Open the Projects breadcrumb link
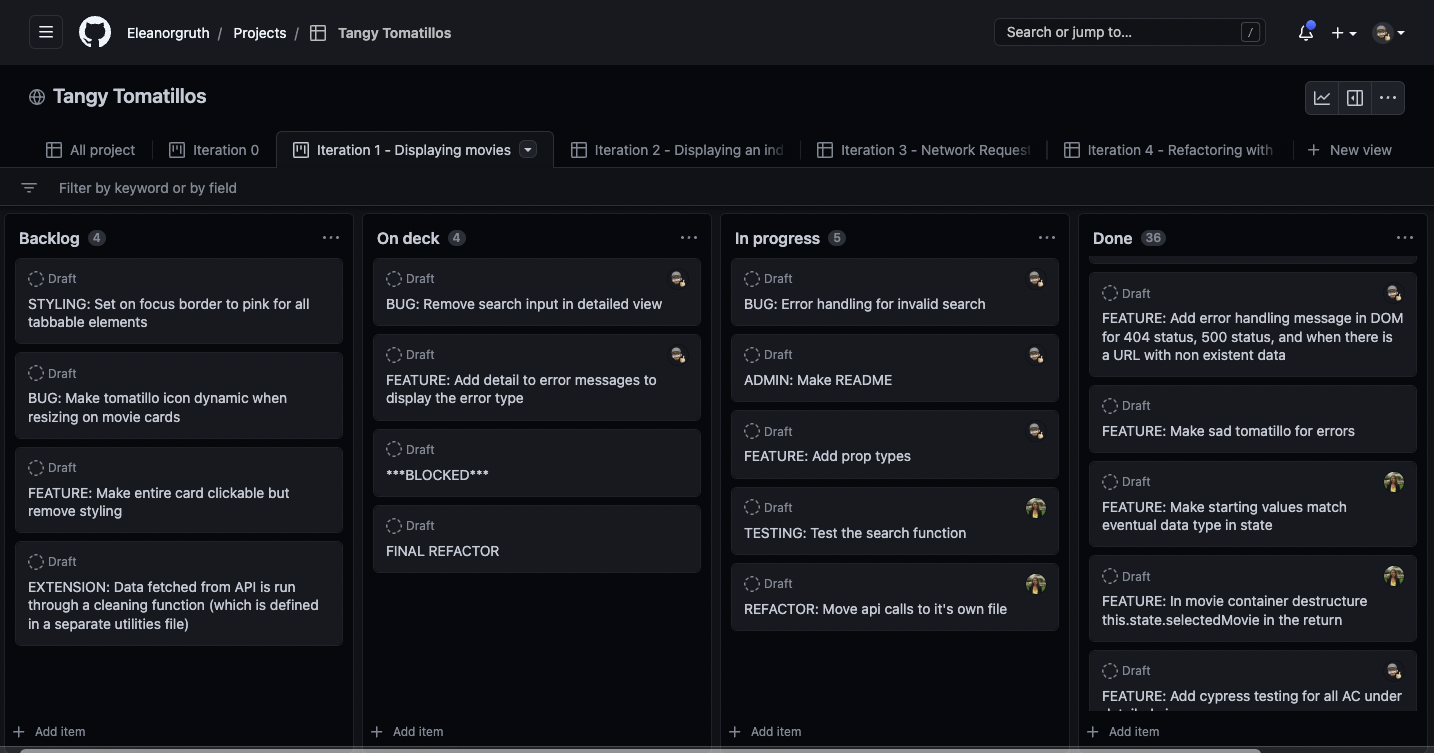The image size is (1434, 753). point(260,33)
